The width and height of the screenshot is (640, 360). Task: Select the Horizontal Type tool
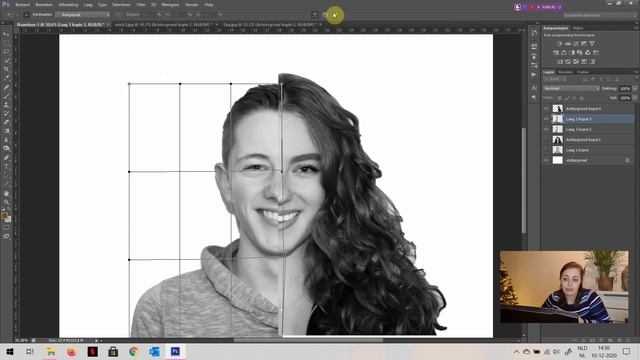(6, 167)
